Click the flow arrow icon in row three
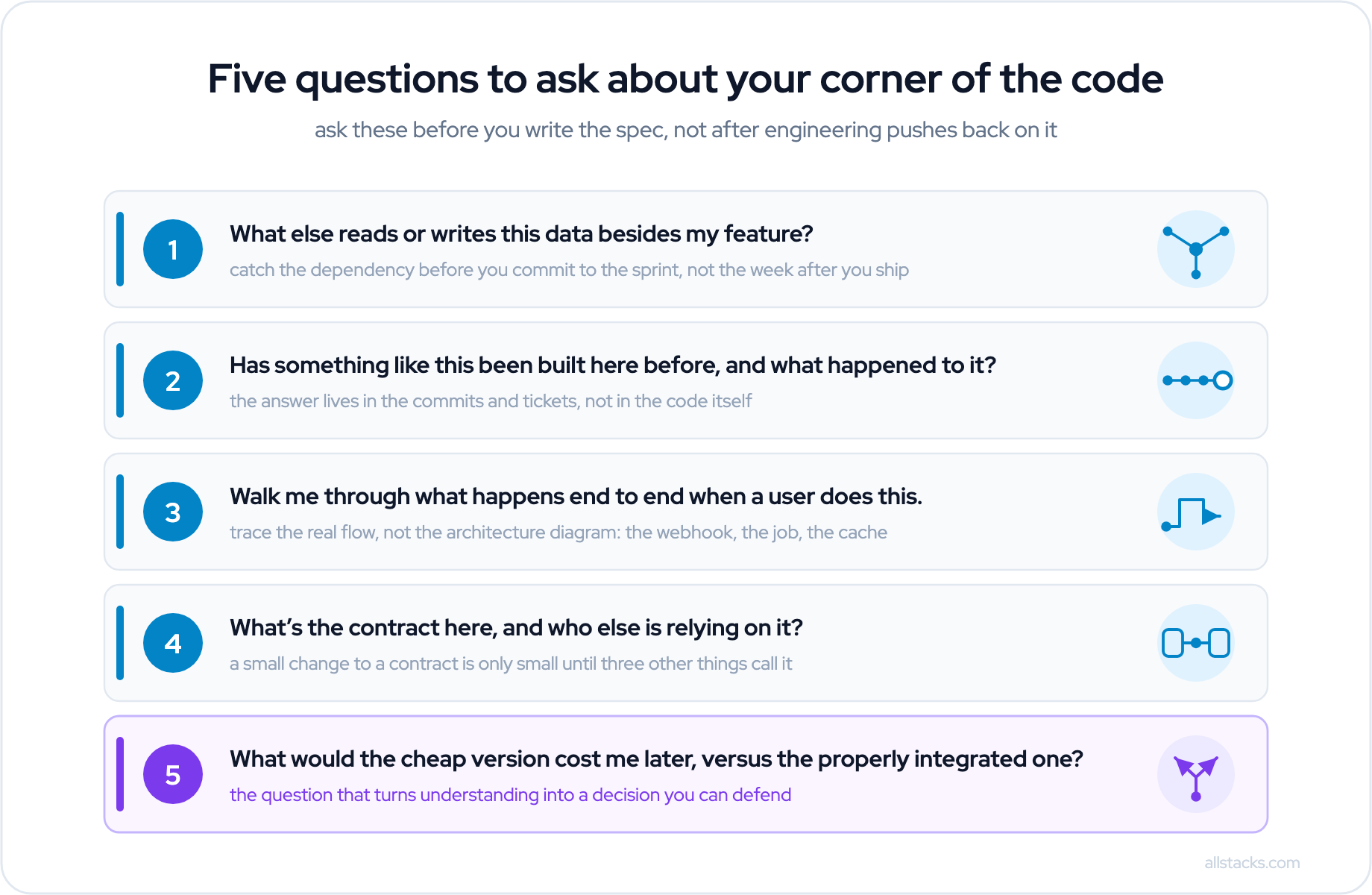The height and width of the screenshot is (895, 1372). 1196,512
